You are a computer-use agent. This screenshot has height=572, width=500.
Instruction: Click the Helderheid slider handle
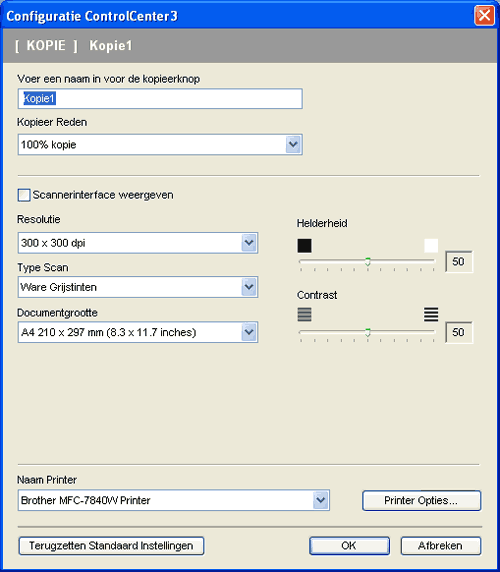point(368,262)
